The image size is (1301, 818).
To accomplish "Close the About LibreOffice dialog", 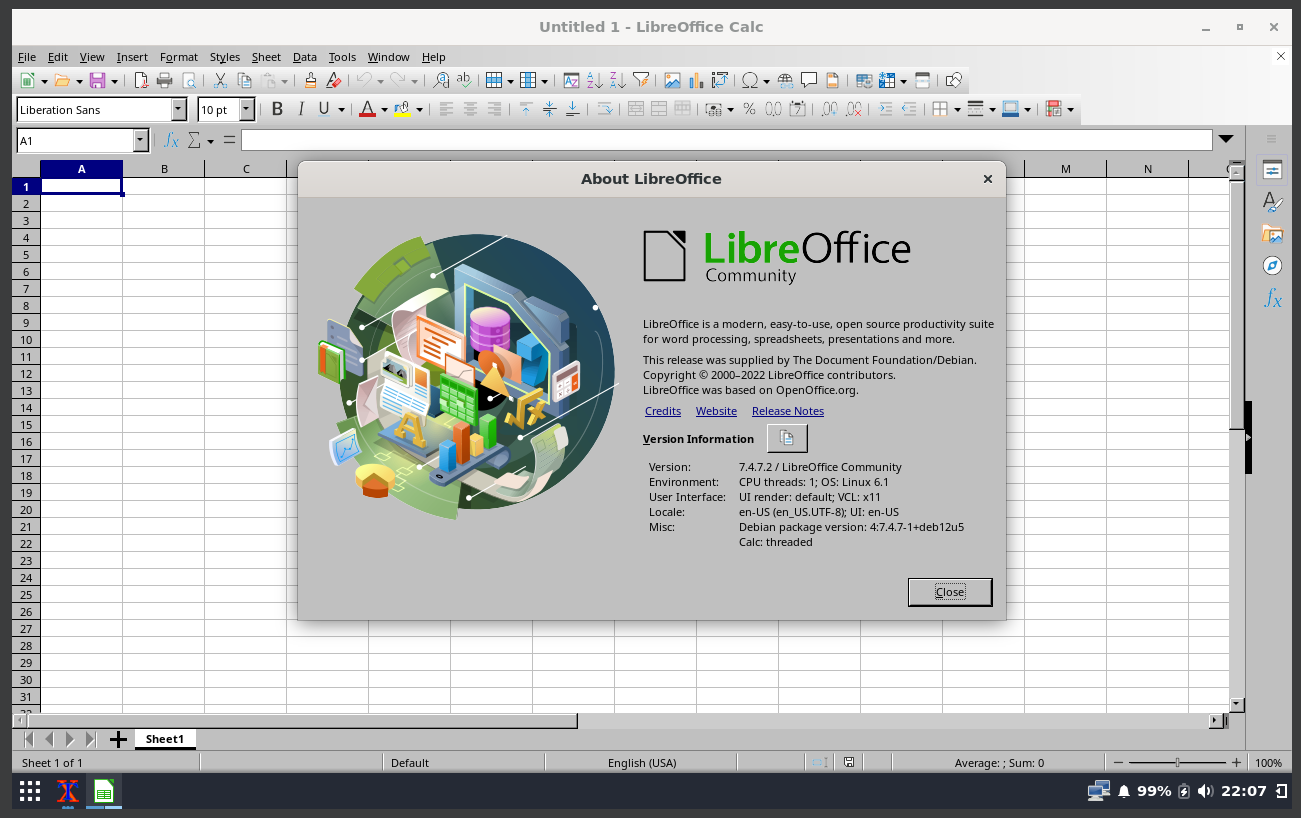I will [x=949, y=591].
